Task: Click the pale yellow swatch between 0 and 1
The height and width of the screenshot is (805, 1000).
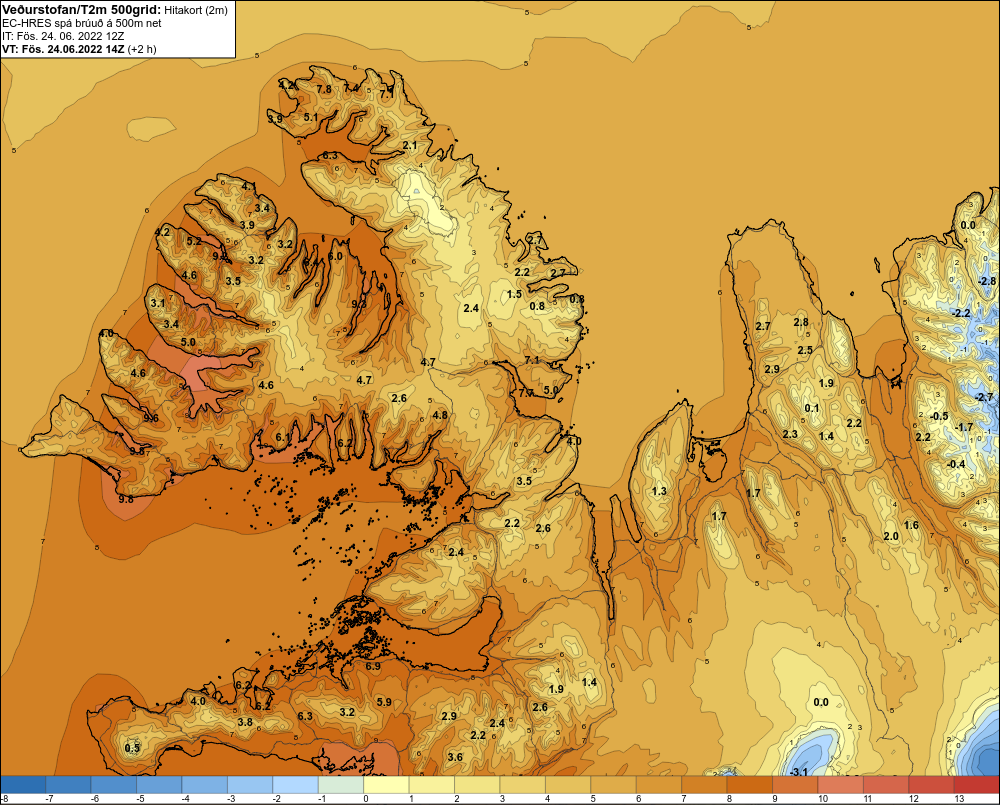Action: tap(386, 784)
